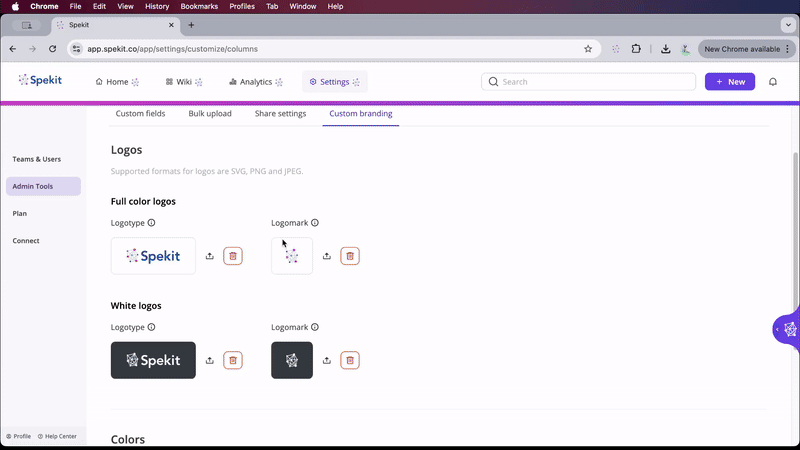The width and height of the screenshot is (800, 450).
Task: Click the Spekit logo in header
Action: (40, 80)
